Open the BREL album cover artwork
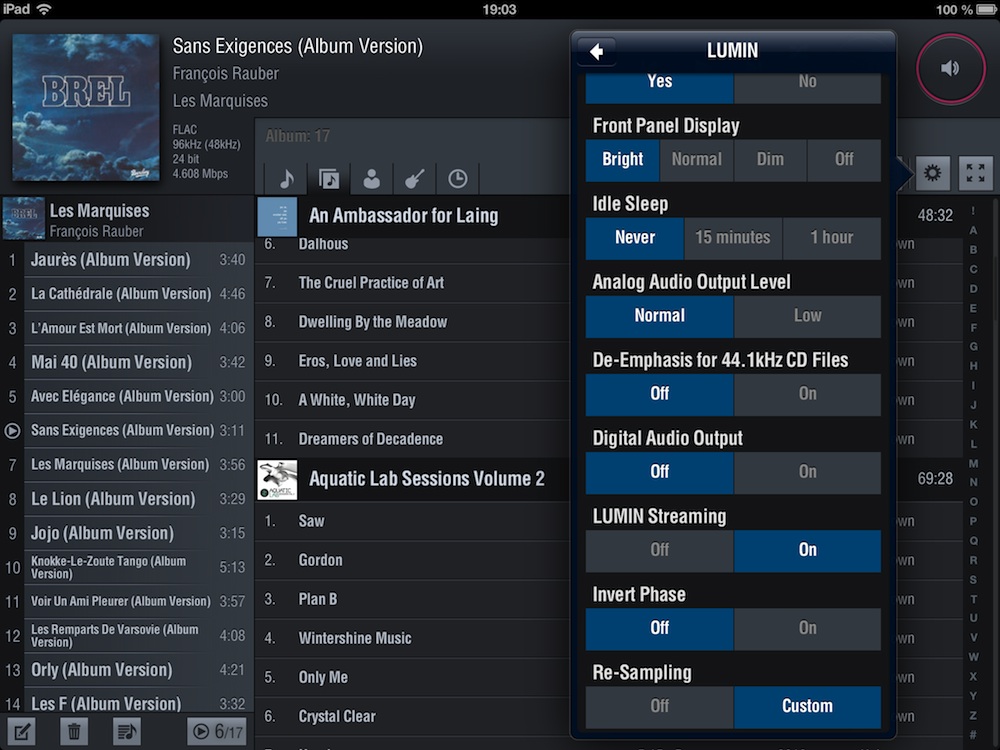Screen dimensions: 1000x750 tap(85, 107)
